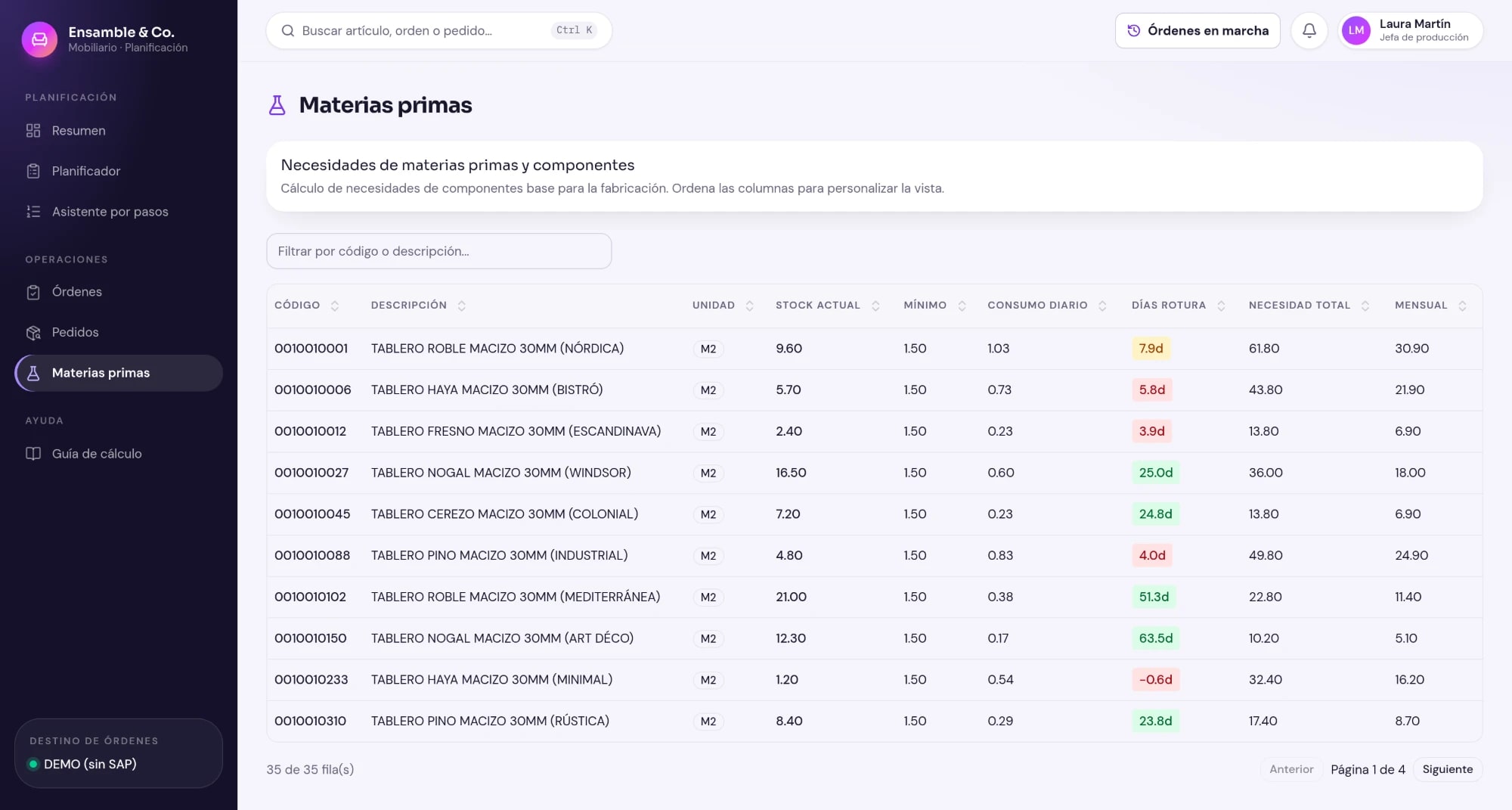Sort by Descripción column arrows

pos(461,306)
